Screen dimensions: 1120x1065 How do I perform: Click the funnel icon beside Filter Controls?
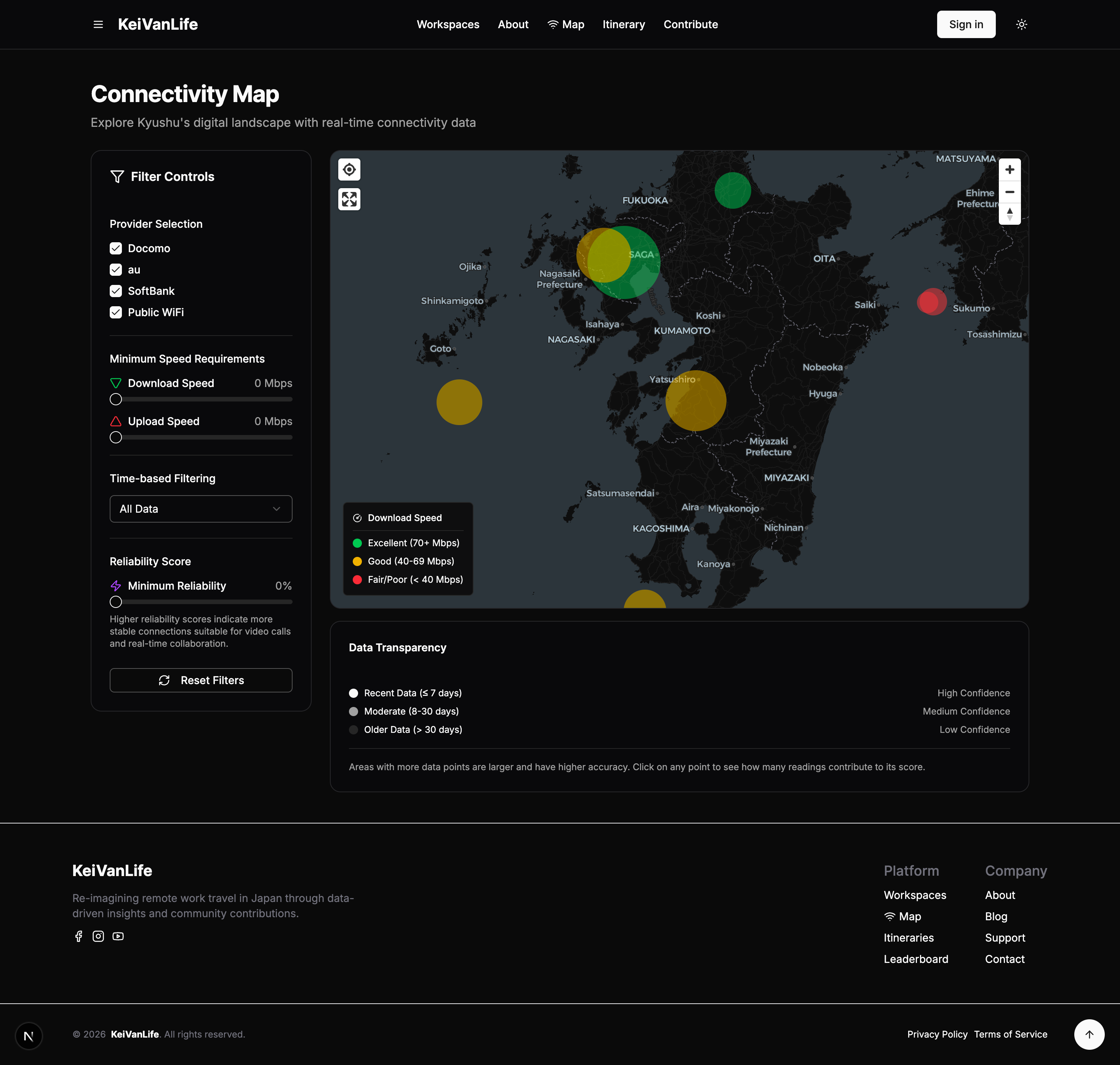click(117, 177)
